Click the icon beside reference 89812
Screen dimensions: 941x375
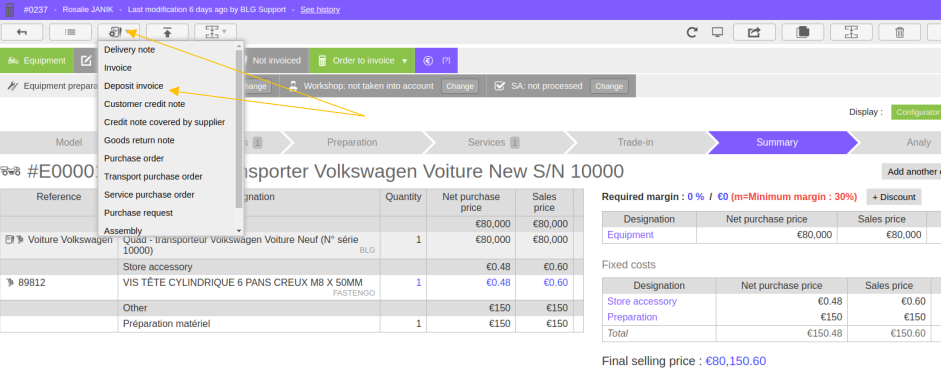(10, 282)
